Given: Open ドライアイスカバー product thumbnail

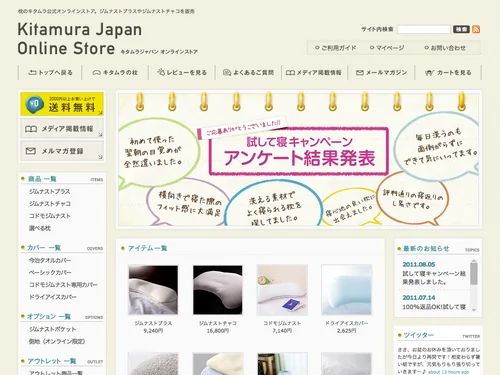Looking at the screenshot, I should coord(347,290).
